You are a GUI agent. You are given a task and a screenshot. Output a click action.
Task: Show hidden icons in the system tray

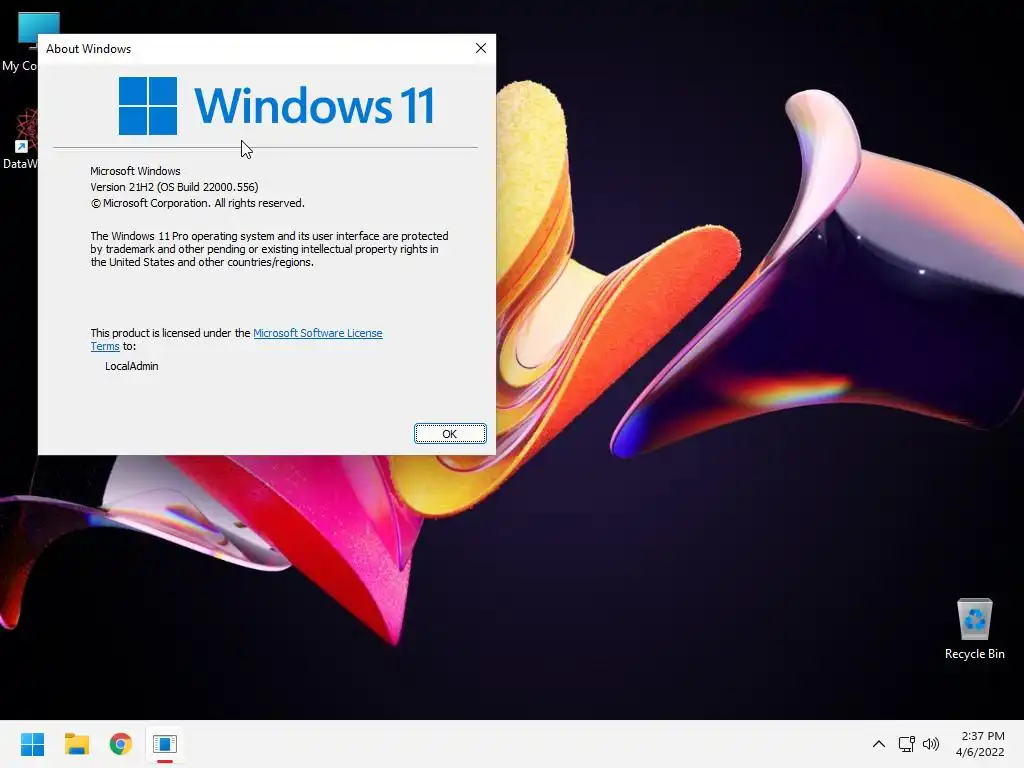point(878,744)
